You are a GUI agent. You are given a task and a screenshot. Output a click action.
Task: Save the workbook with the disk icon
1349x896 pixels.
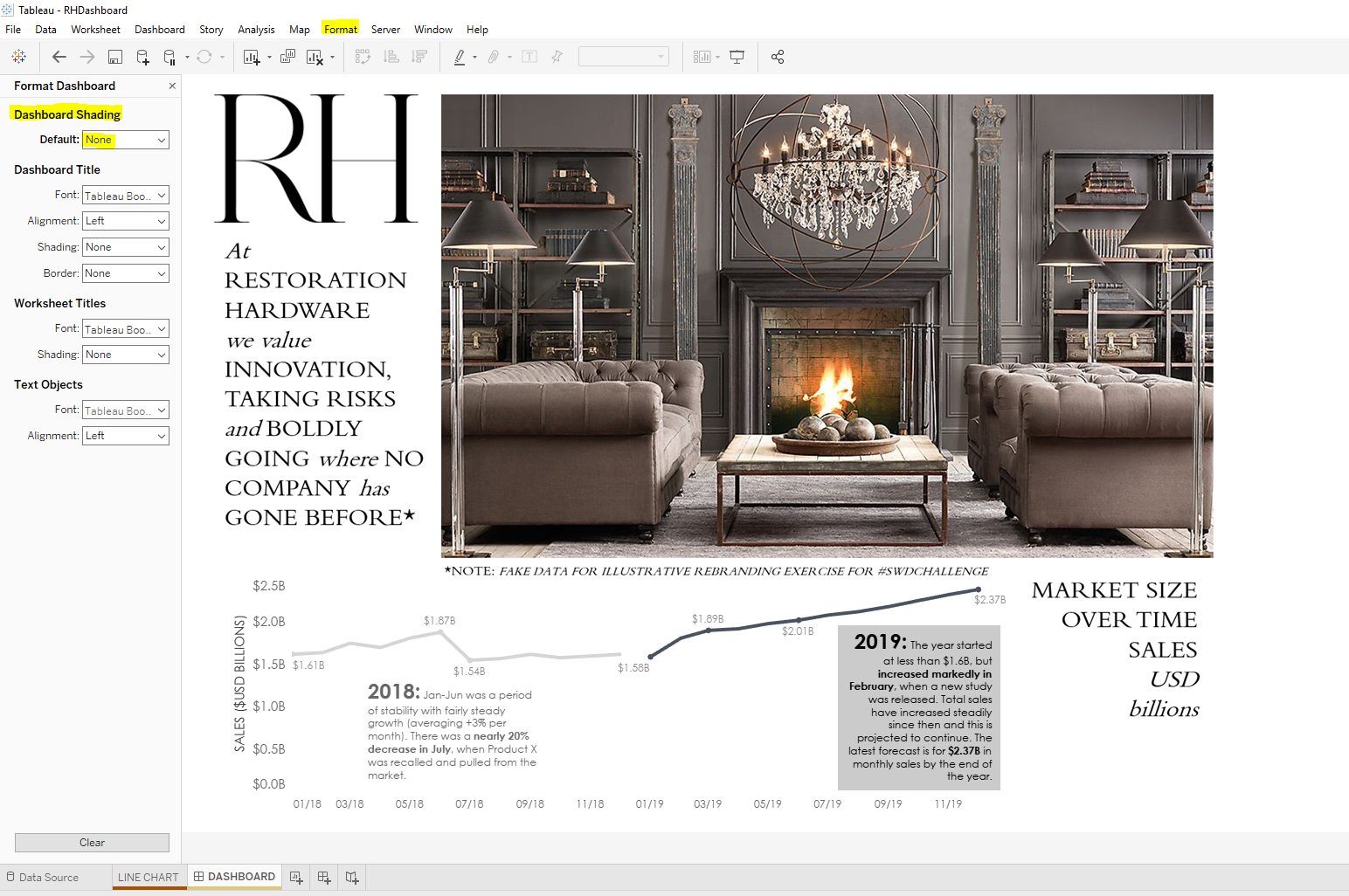point(114,57)
